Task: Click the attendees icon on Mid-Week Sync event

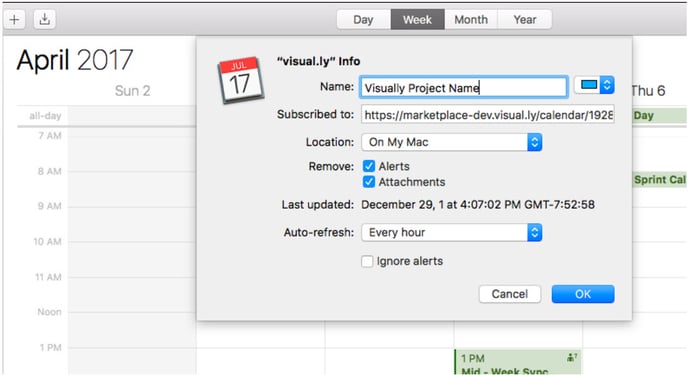Action: click(572, 357)
